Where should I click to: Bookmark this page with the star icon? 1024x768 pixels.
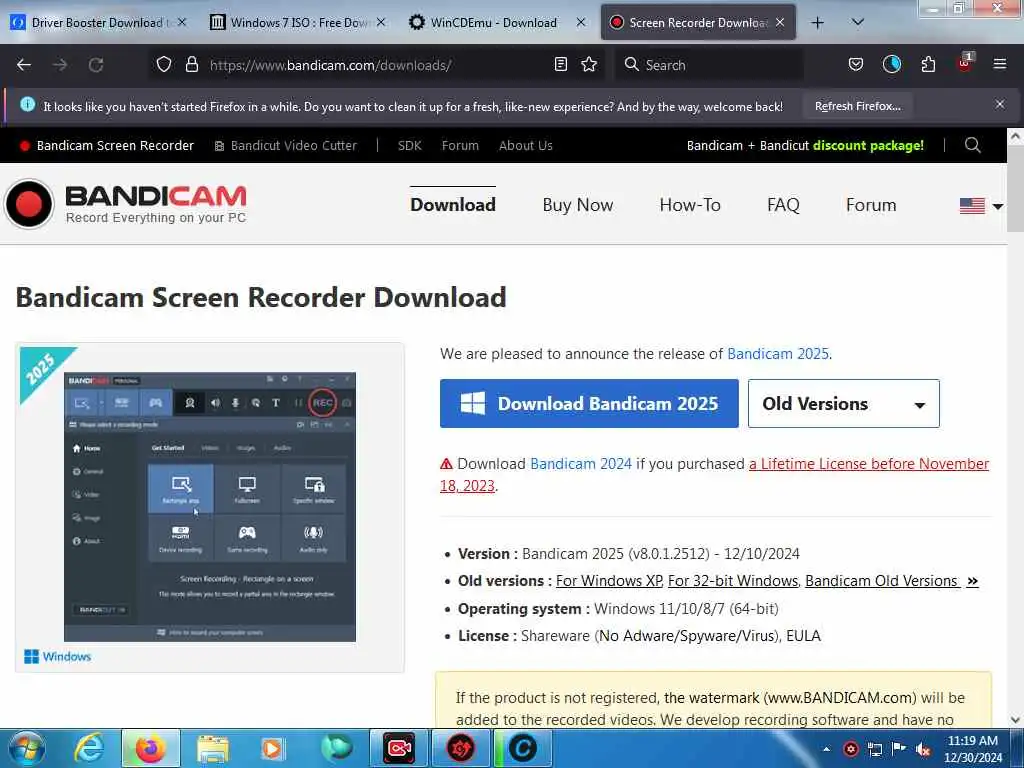589,65
